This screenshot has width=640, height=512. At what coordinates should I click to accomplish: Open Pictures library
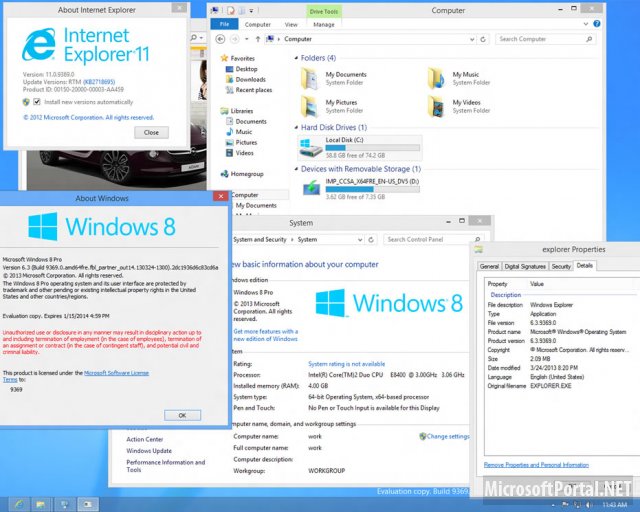246,142
